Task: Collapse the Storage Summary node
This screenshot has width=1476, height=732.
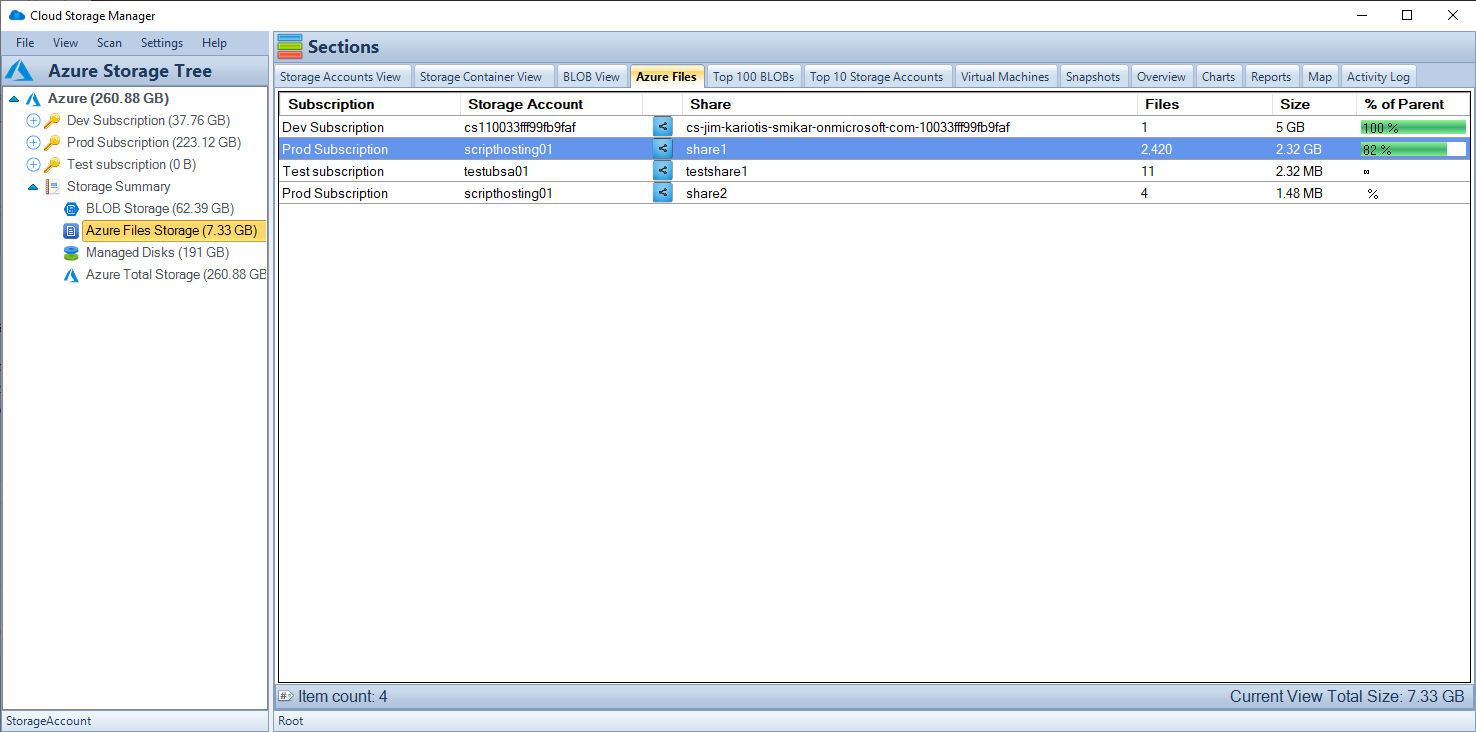Action: click(33, 186)
